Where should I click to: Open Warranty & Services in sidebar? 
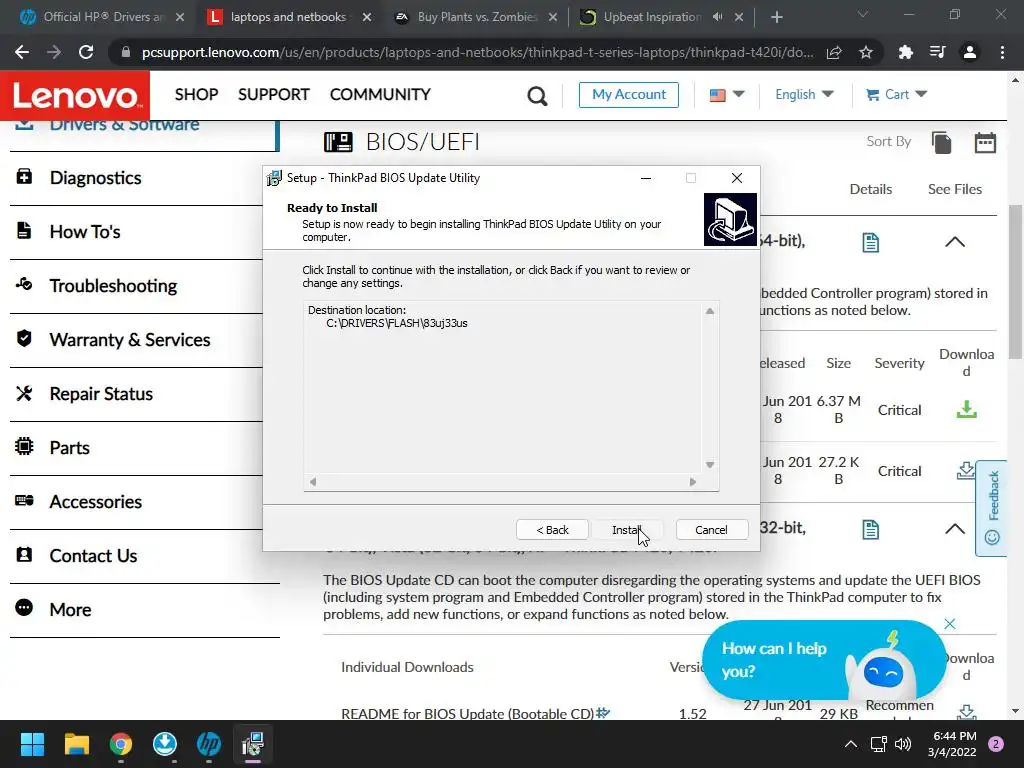129,340
